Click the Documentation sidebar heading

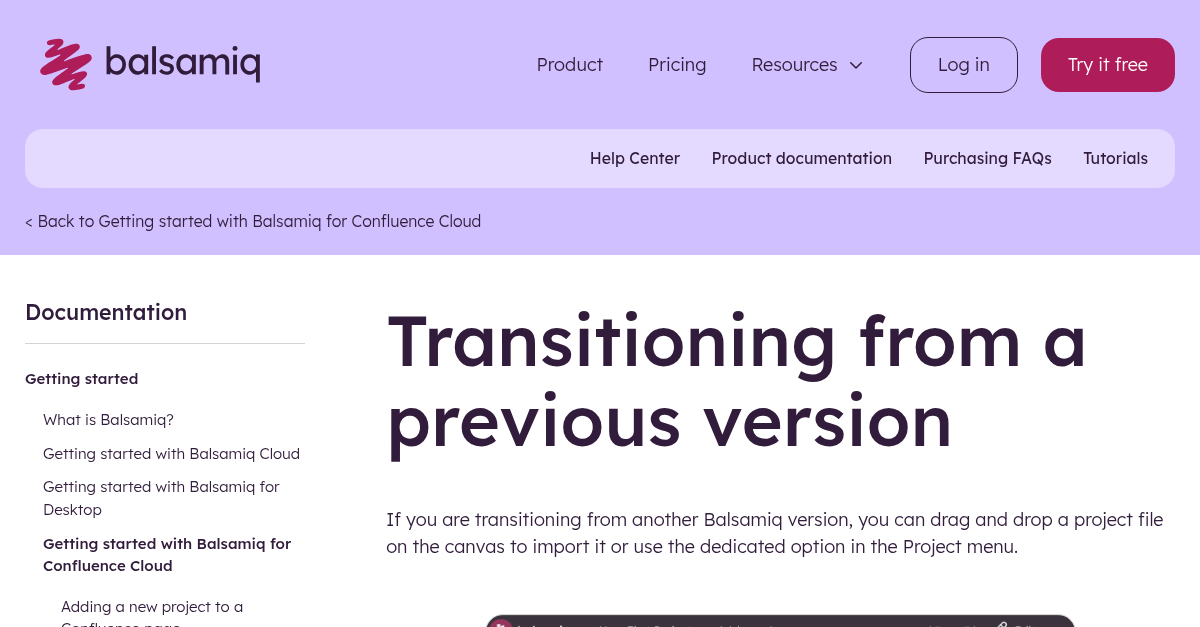(106, 312)
